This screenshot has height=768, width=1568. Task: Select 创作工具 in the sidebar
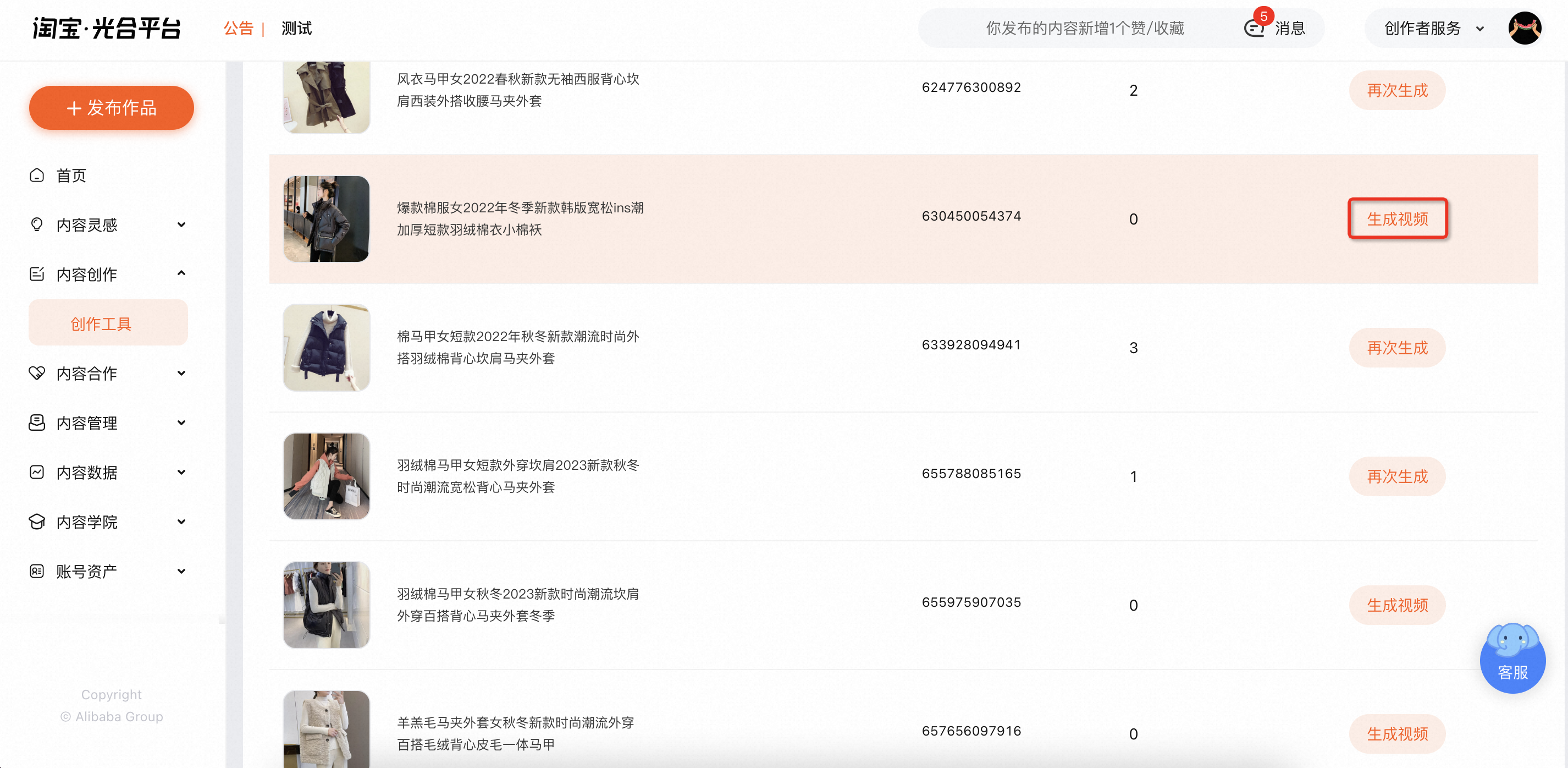click(x=108, y=323)
